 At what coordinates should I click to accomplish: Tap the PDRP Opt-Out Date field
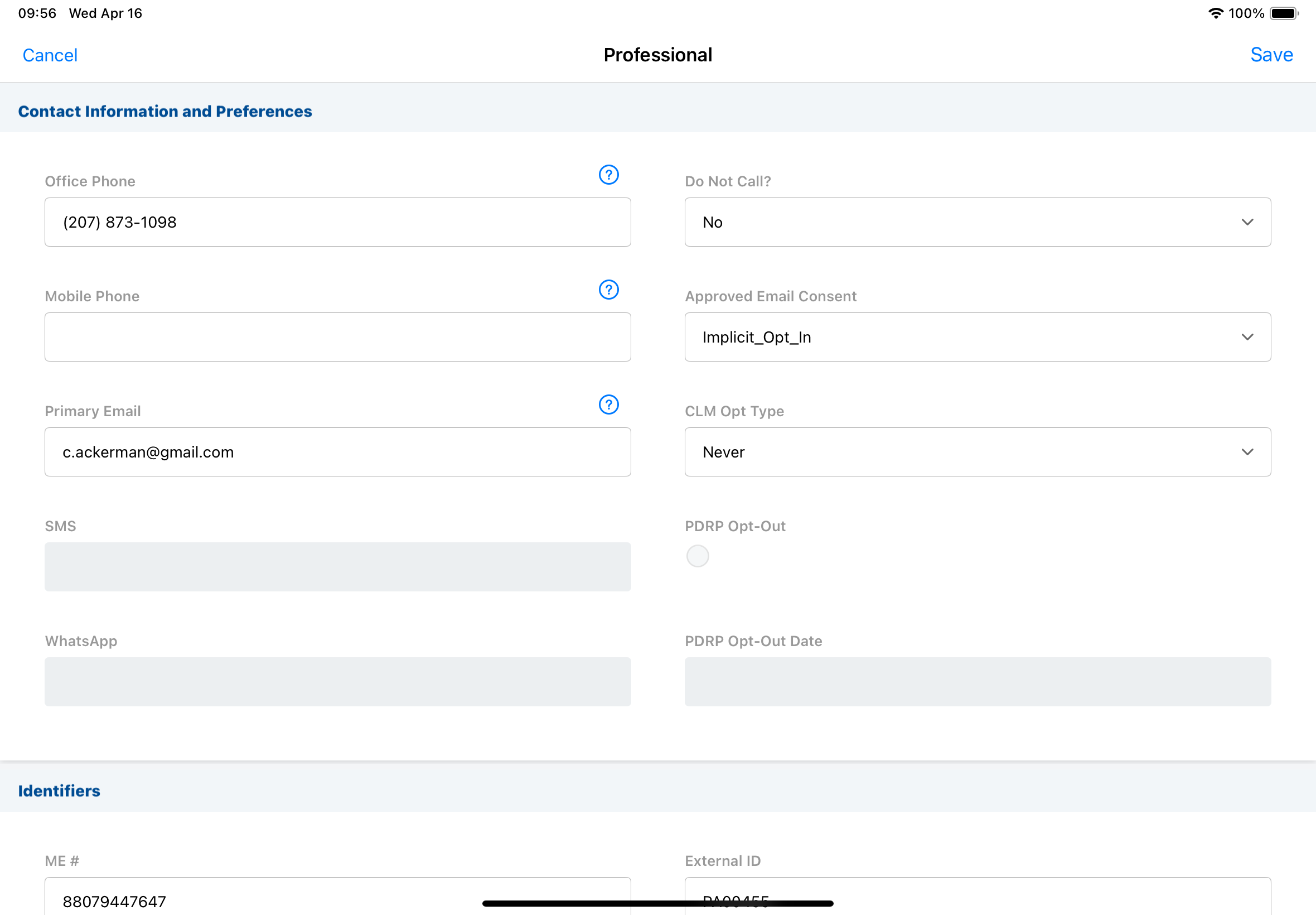tap(978, 682)
